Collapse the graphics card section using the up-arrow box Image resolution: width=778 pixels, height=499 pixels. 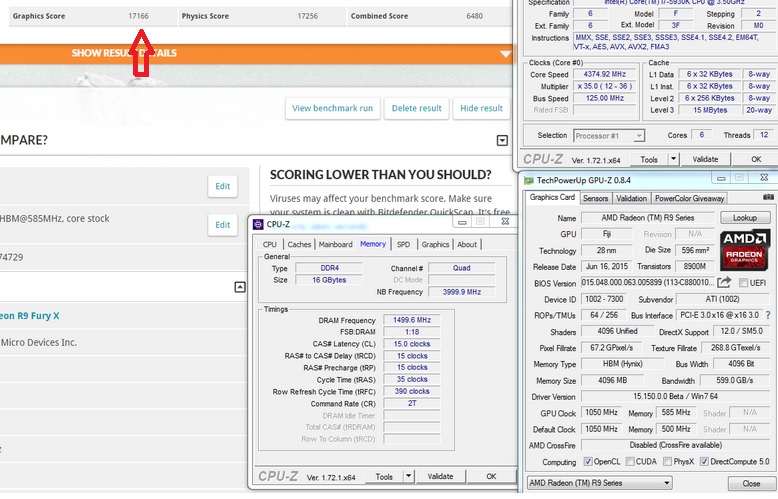click(x=240, y=287)
